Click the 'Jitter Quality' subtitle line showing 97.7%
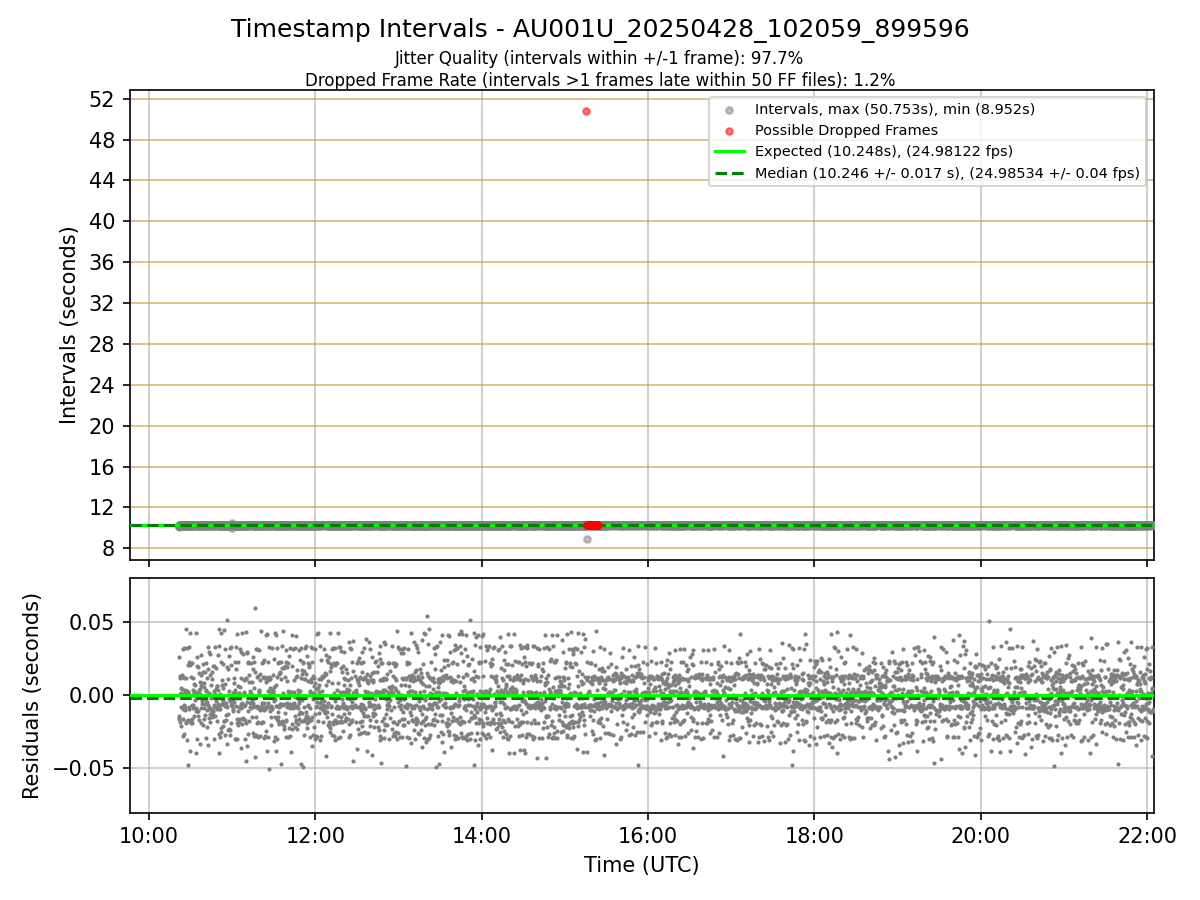This screenshot has width=1200, height=900. [x=599, y=58]
